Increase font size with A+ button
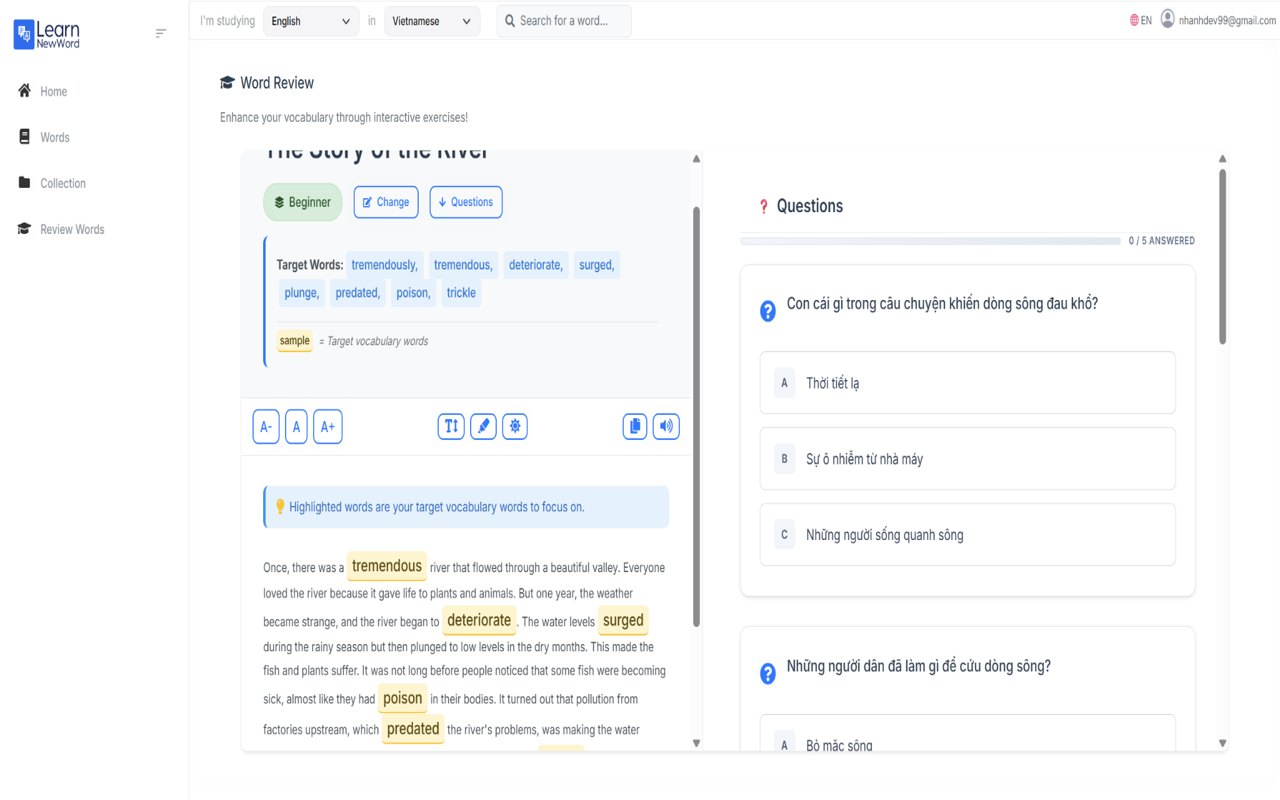The height and width of the screenshot is (800, 1280). tap(328, 427)
